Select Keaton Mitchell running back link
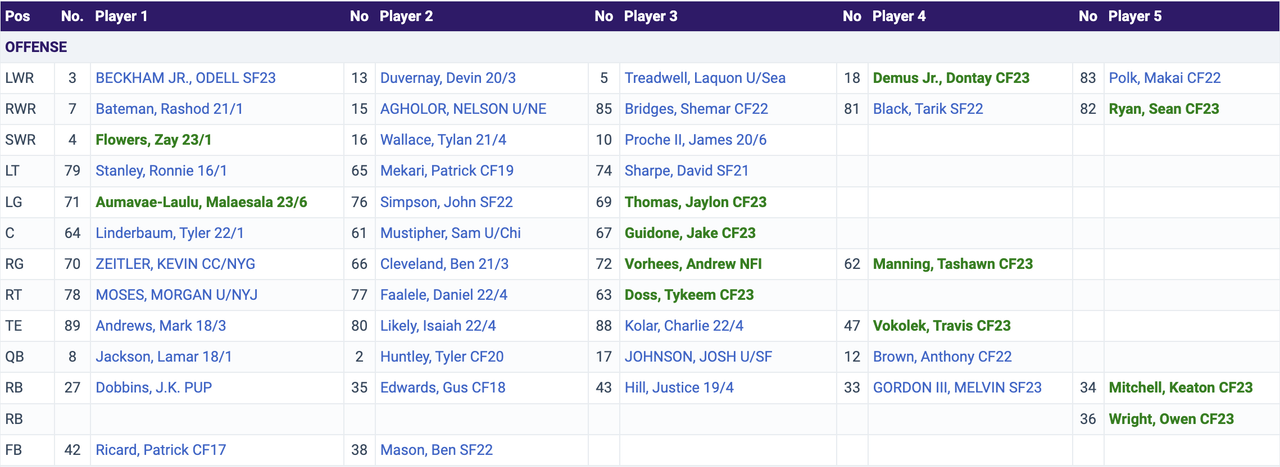Viewport: 1280px width, 467px height. pyautogui.click(x=1180, y=387)
